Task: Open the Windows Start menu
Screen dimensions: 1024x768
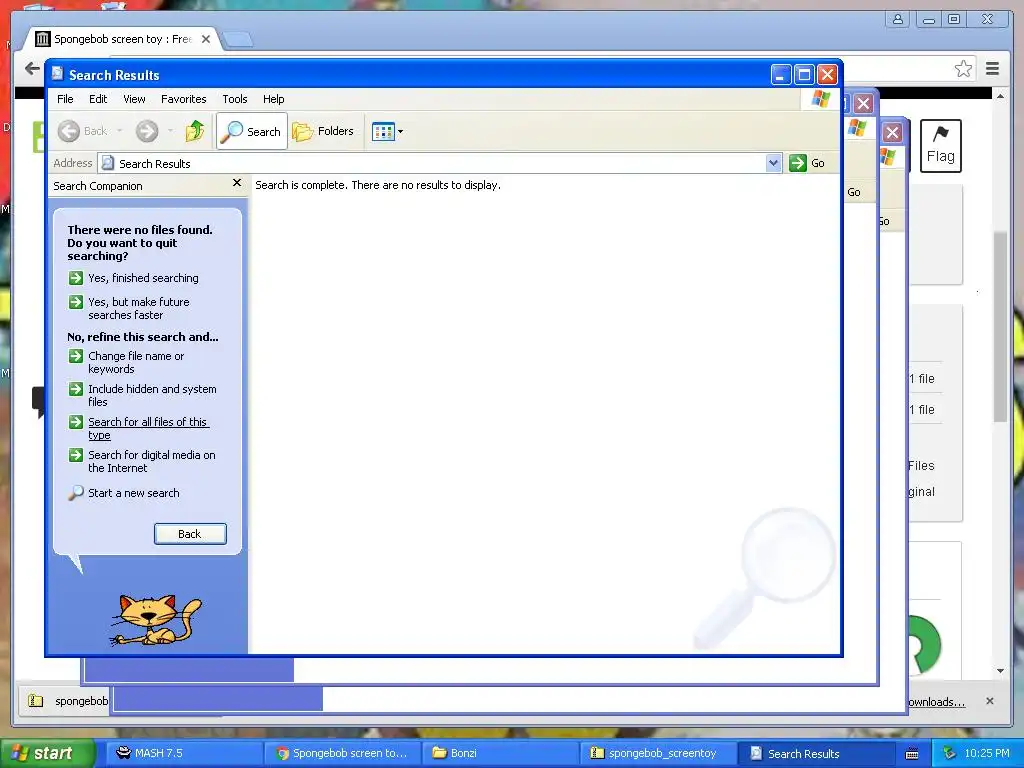Action: click(x=47, y=754)
